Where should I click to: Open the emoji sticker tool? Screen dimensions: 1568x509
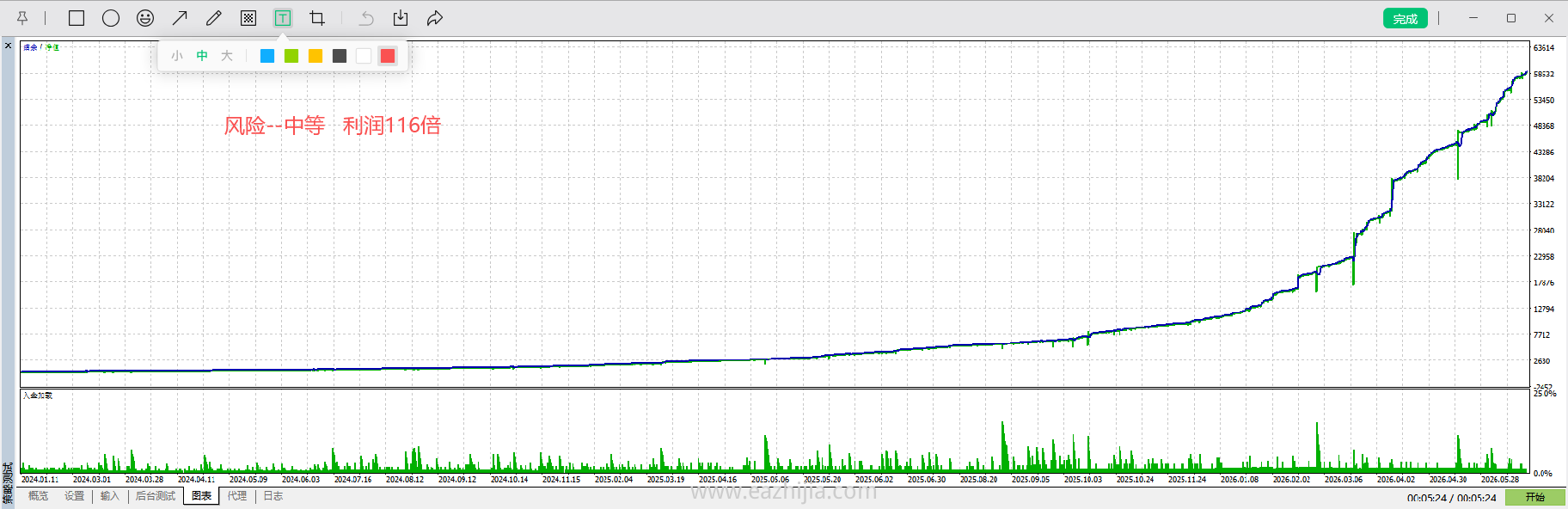tap(145, 18)
